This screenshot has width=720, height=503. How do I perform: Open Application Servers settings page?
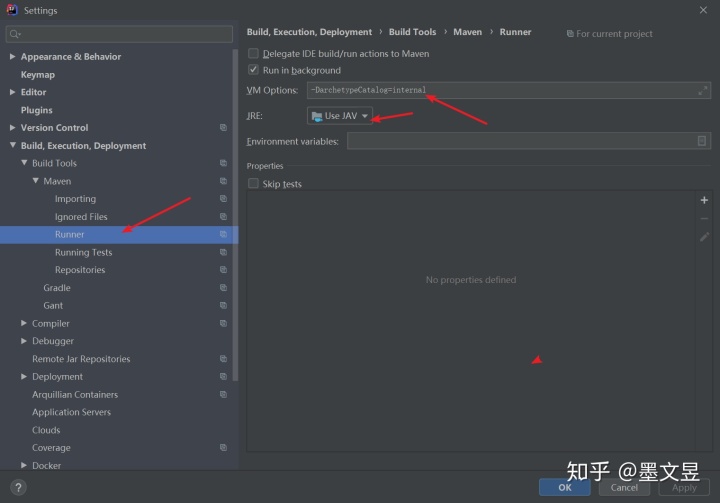point(71,412)
